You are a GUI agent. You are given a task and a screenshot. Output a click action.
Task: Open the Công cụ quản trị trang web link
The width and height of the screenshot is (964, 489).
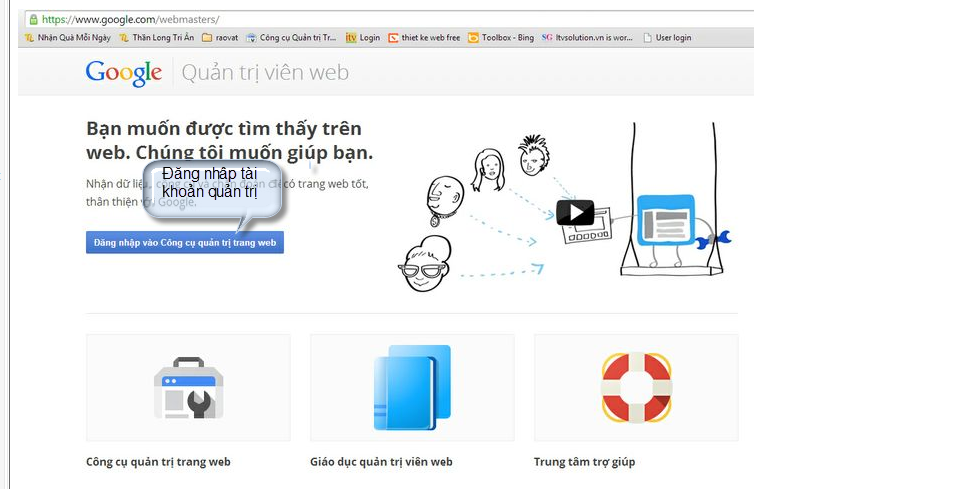point(158,462)
